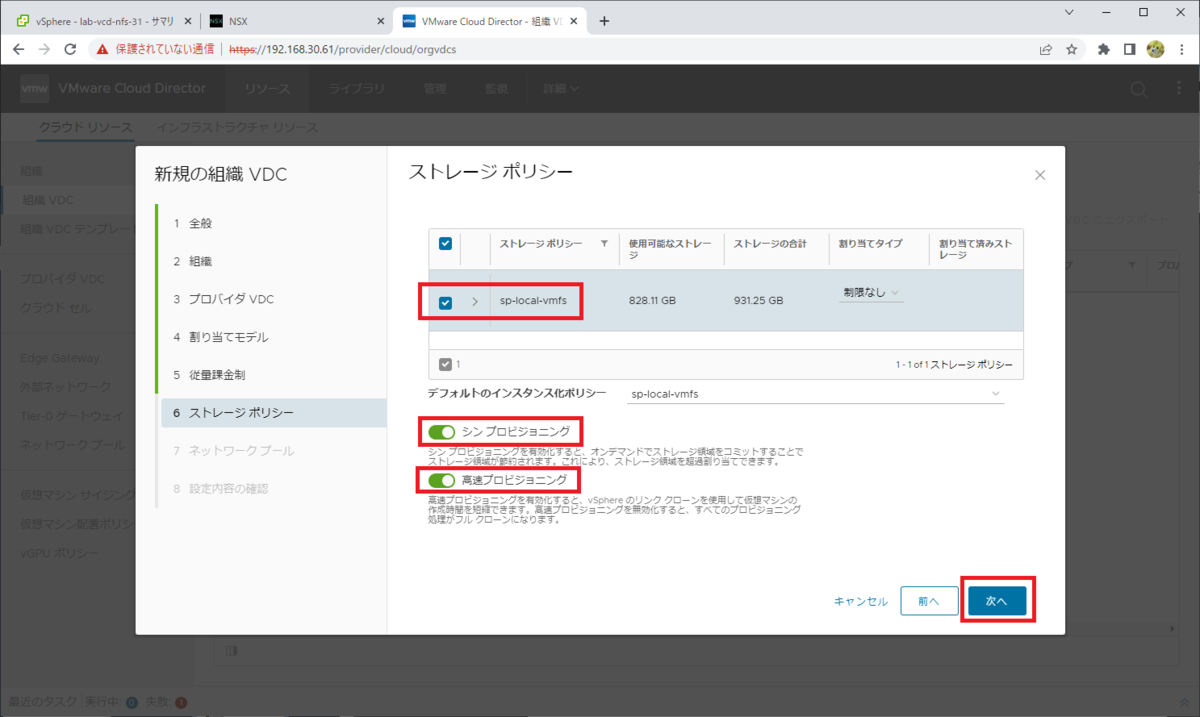The image size is (1200, 717).
Task: Open the ライブラリ top menu
Action: (x=357, y=89)
